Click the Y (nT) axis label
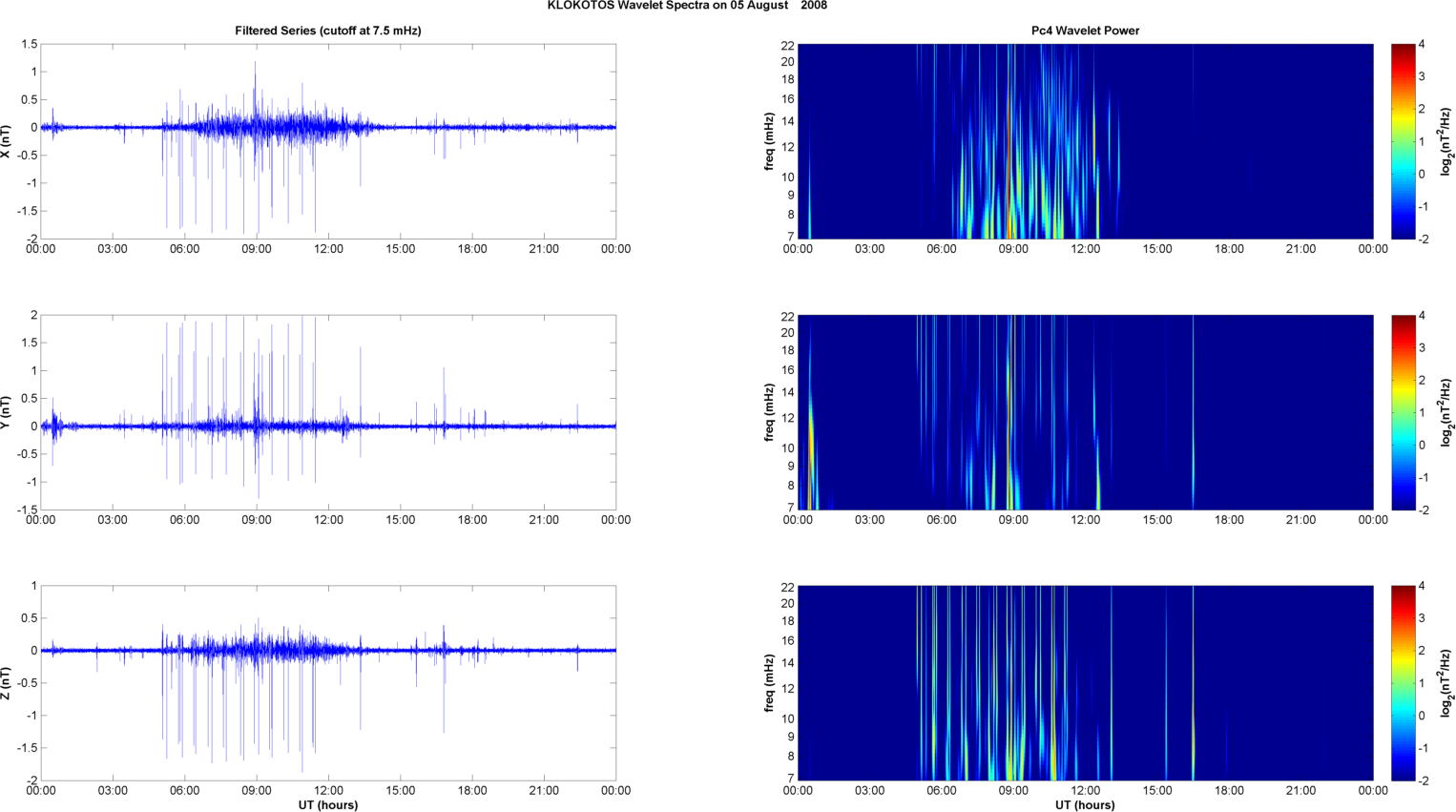1456x812 pixels. pos(7,412)
